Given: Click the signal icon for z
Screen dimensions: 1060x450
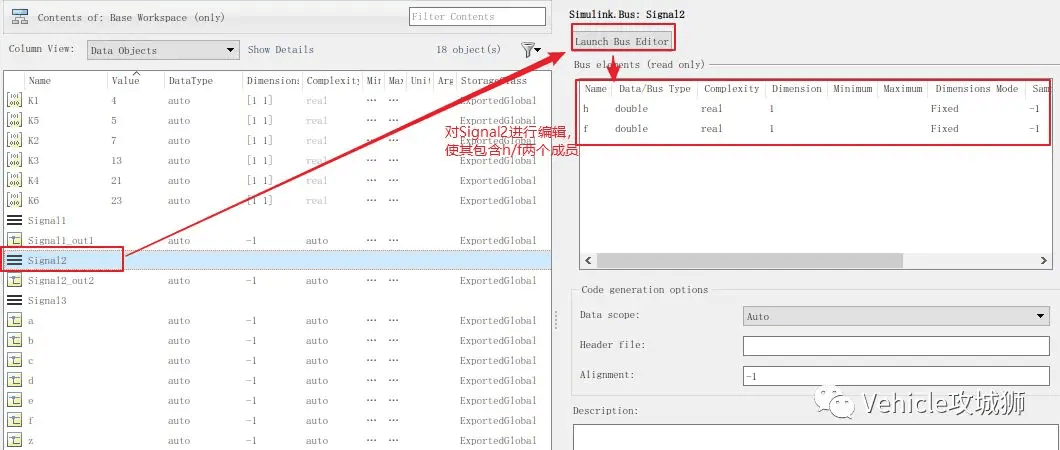Looking at the screenshot, I should 14,441.
